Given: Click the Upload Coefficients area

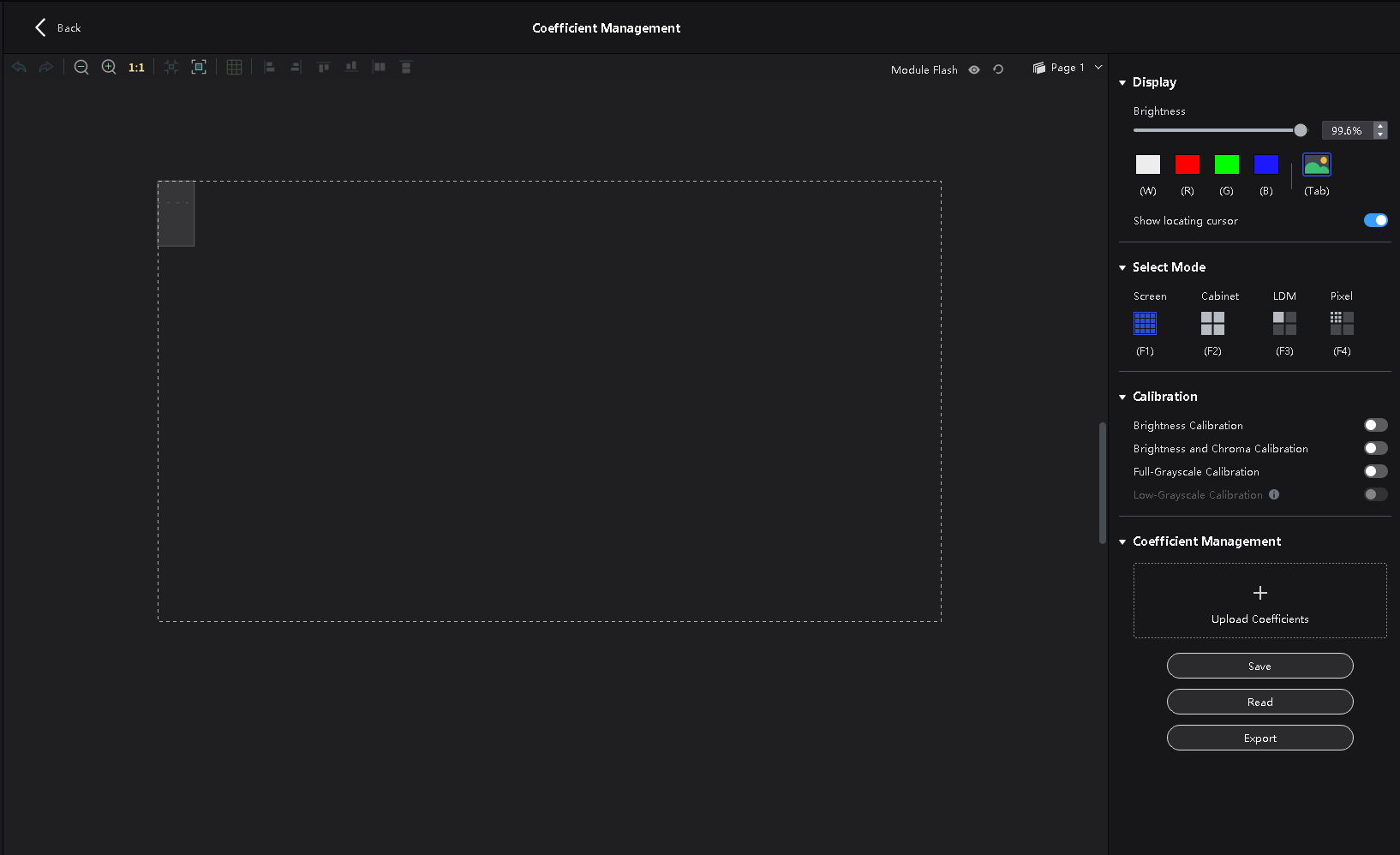Looking at the screenshot, I should (1259, 601).
